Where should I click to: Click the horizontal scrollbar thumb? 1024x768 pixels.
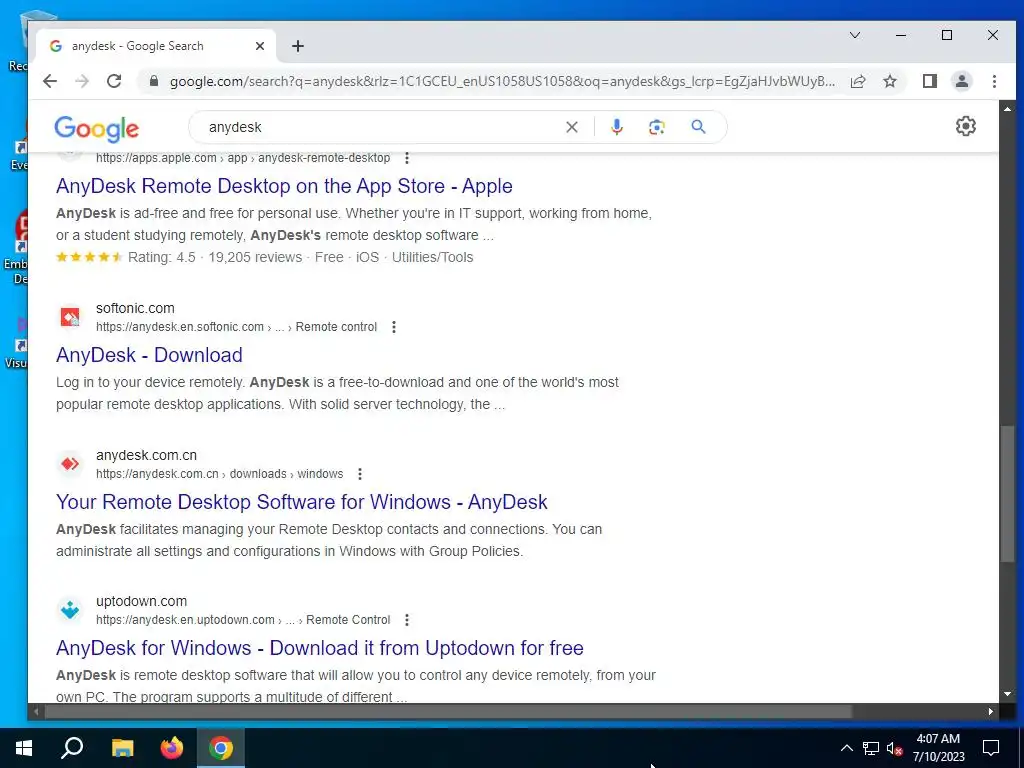click(448, 712)
